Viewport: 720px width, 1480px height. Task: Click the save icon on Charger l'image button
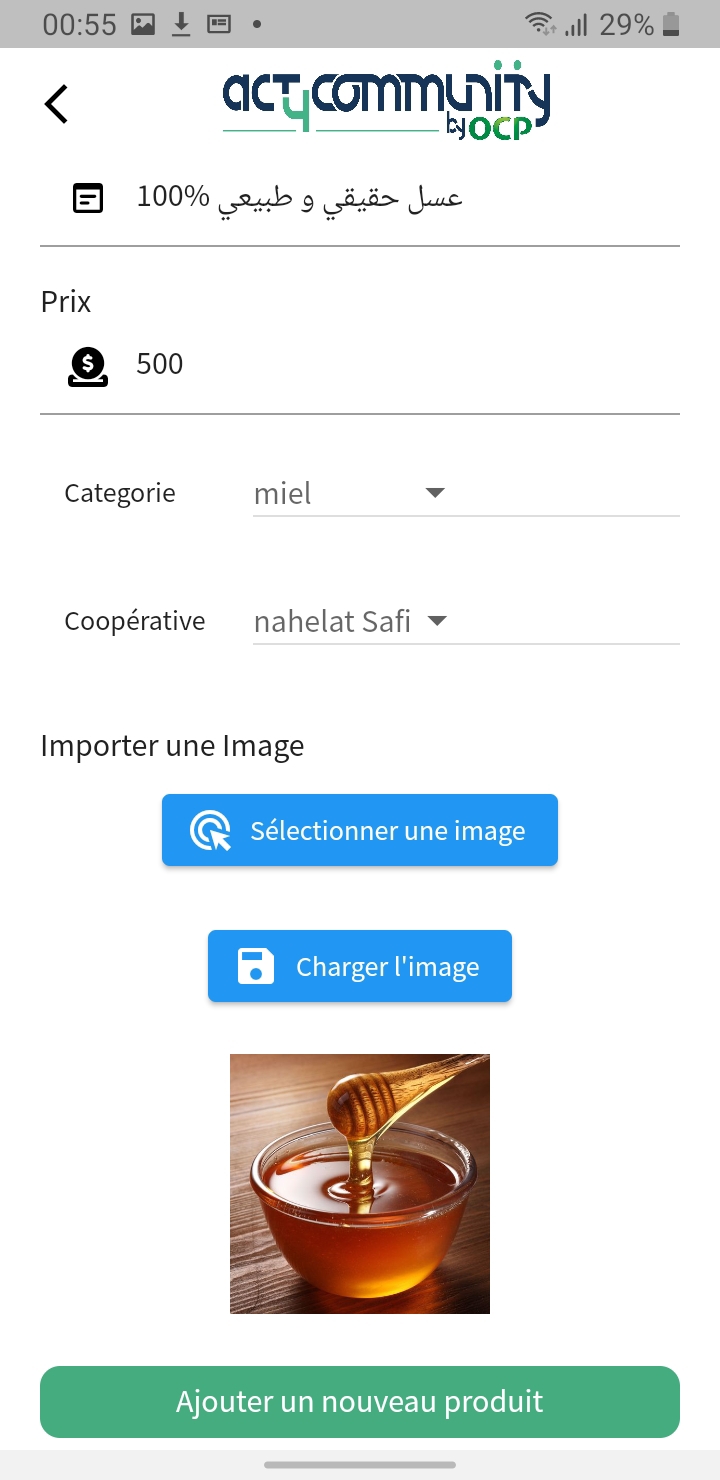256,966
